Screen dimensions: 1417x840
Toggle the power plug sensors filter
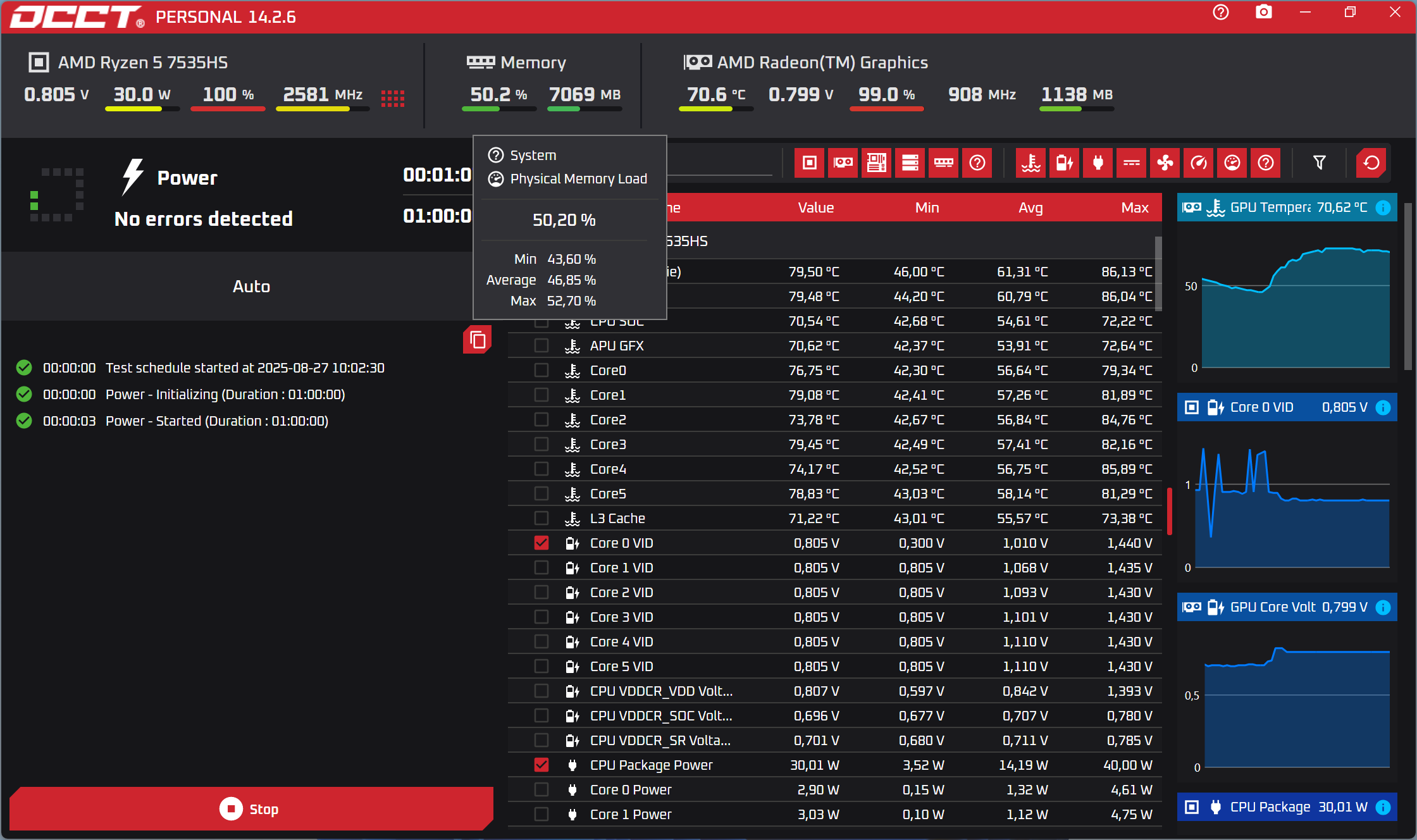1098,163
